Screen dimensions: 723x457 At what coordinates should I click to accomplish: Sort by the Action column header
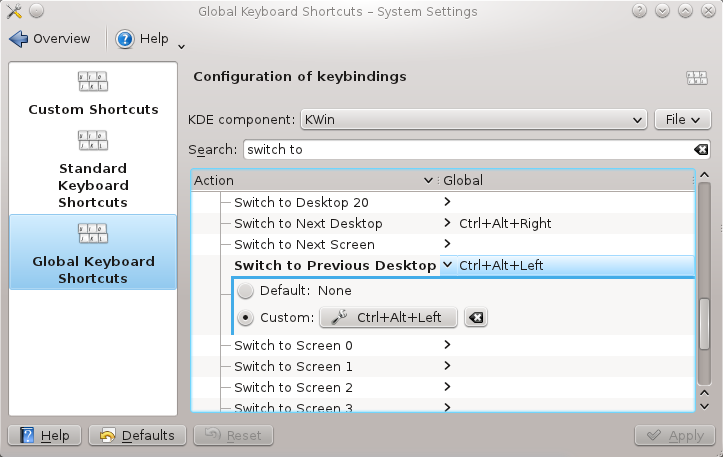tap(312, 180)
